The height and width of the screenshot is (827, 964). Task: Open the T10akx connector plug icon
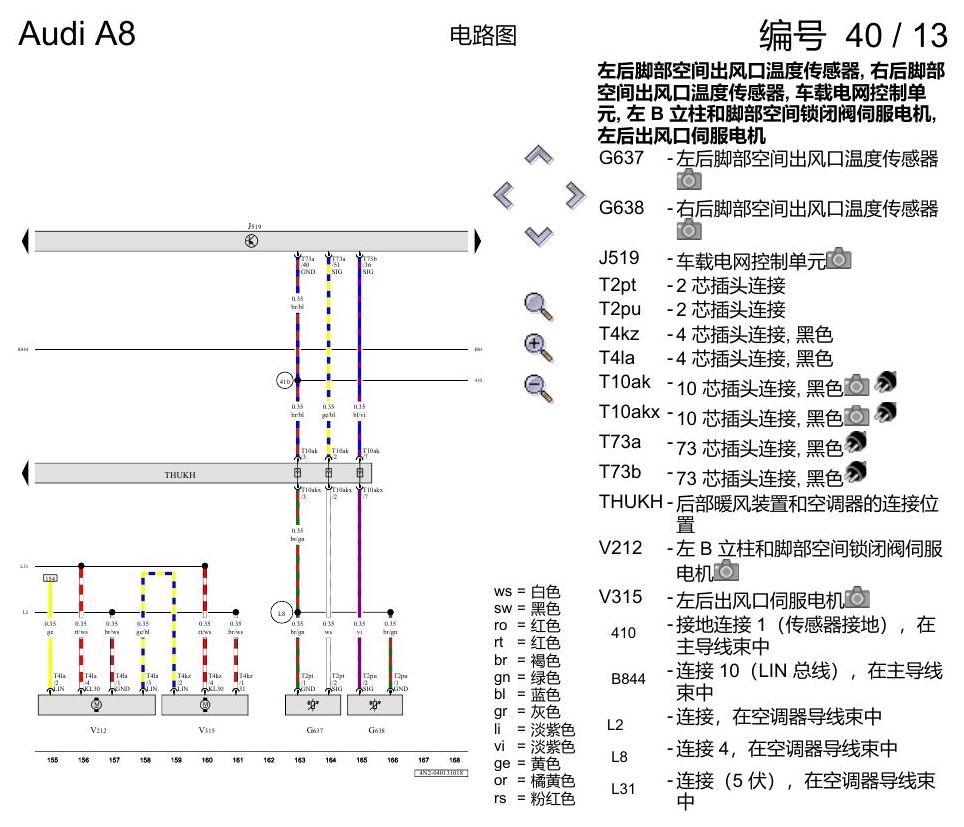(885, 412)
